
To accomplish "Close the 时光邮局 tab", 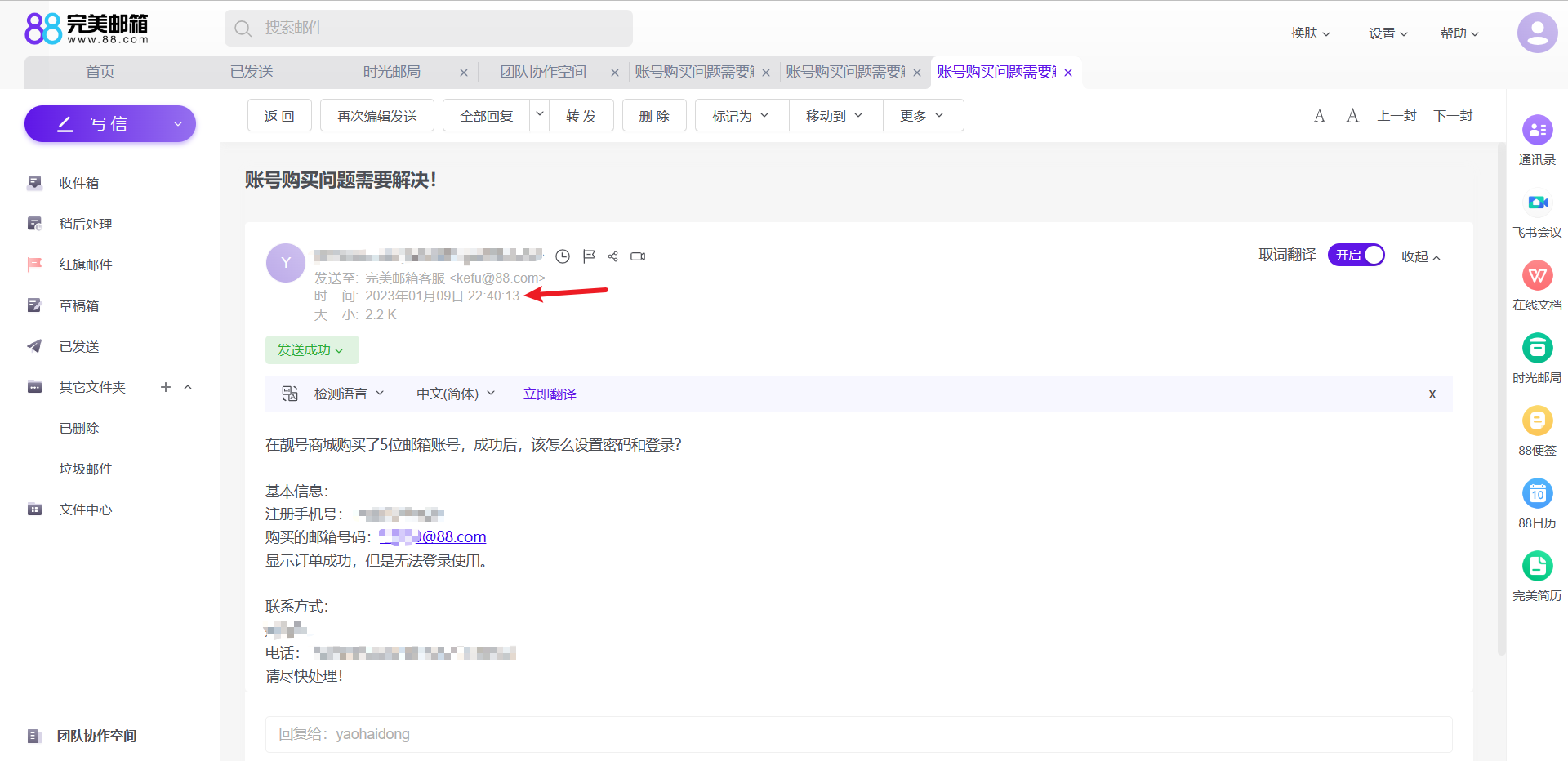I will click(x=464, y=73).
